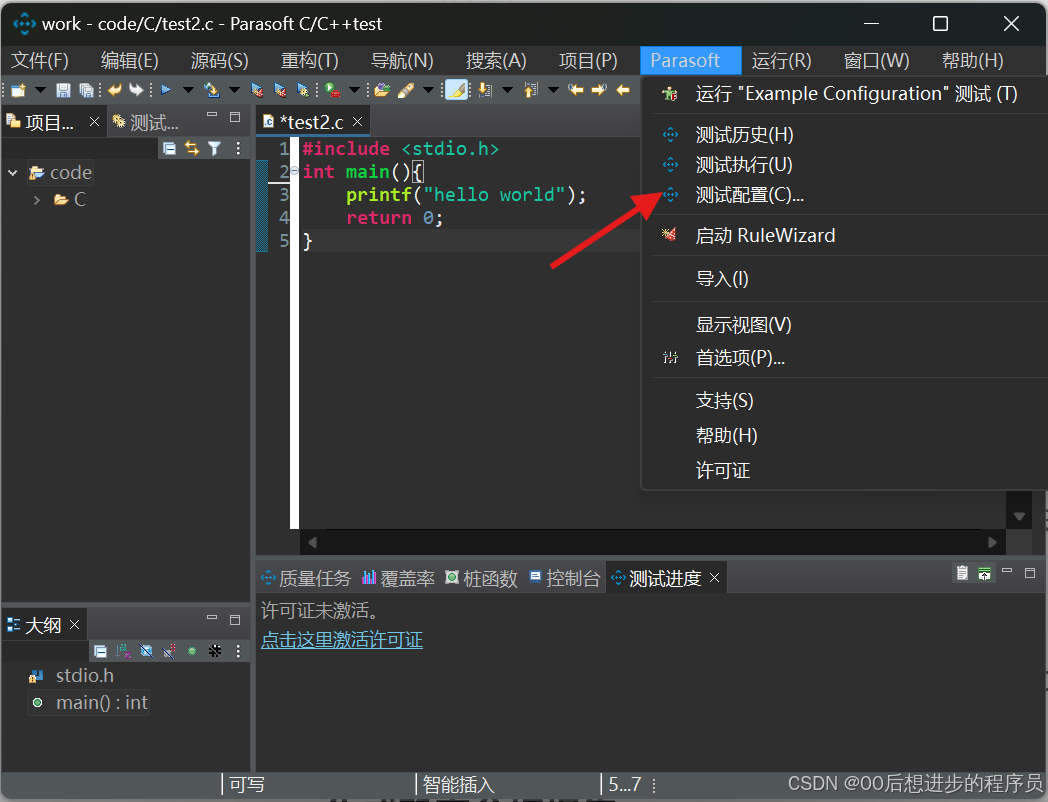Toggle Mark Occurrences highlighter button
The width and height of the screenshot is (1048, 802).
456,90
